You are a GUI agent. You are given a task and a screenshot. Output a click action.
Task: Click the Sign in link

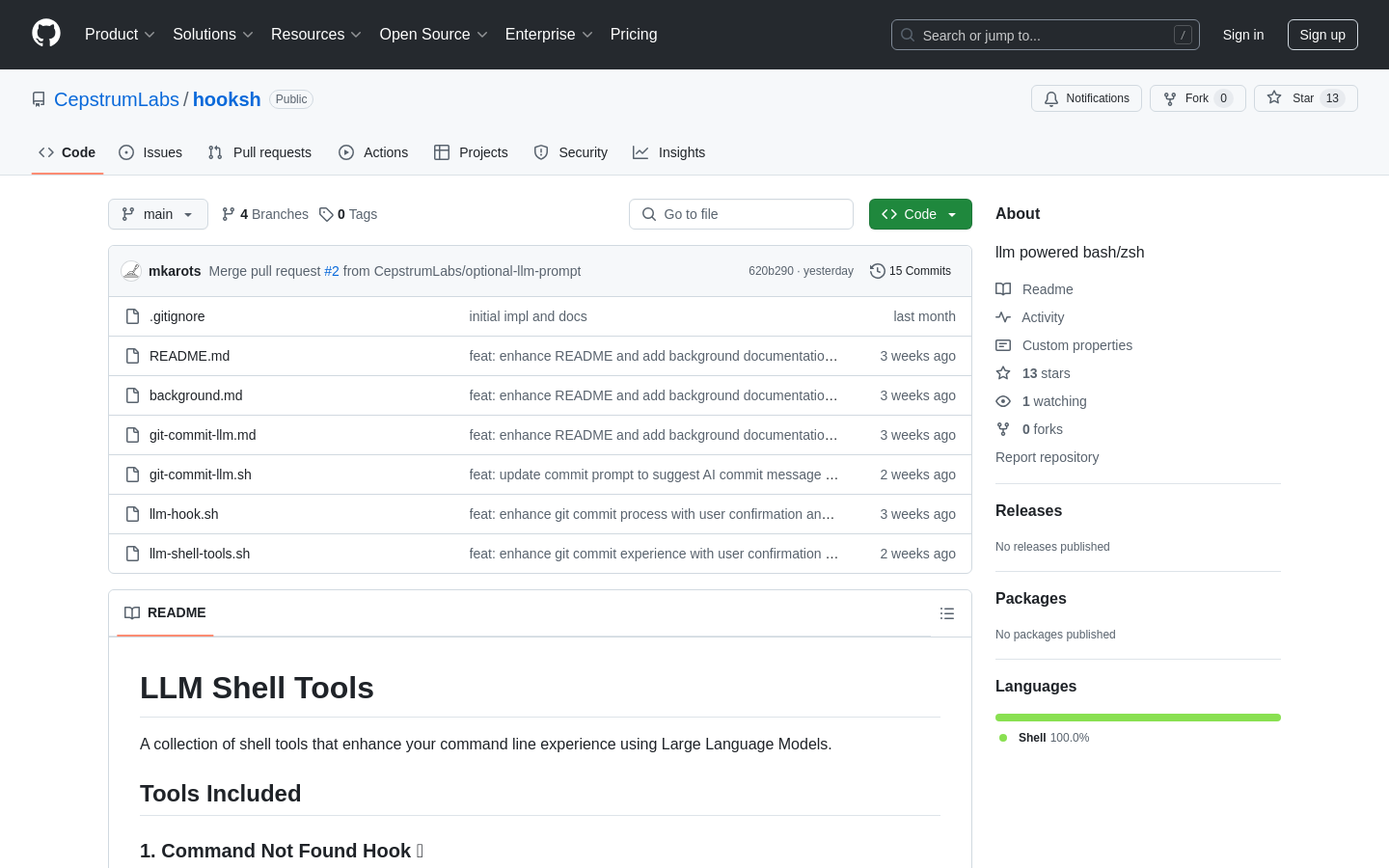point(1243,35)
